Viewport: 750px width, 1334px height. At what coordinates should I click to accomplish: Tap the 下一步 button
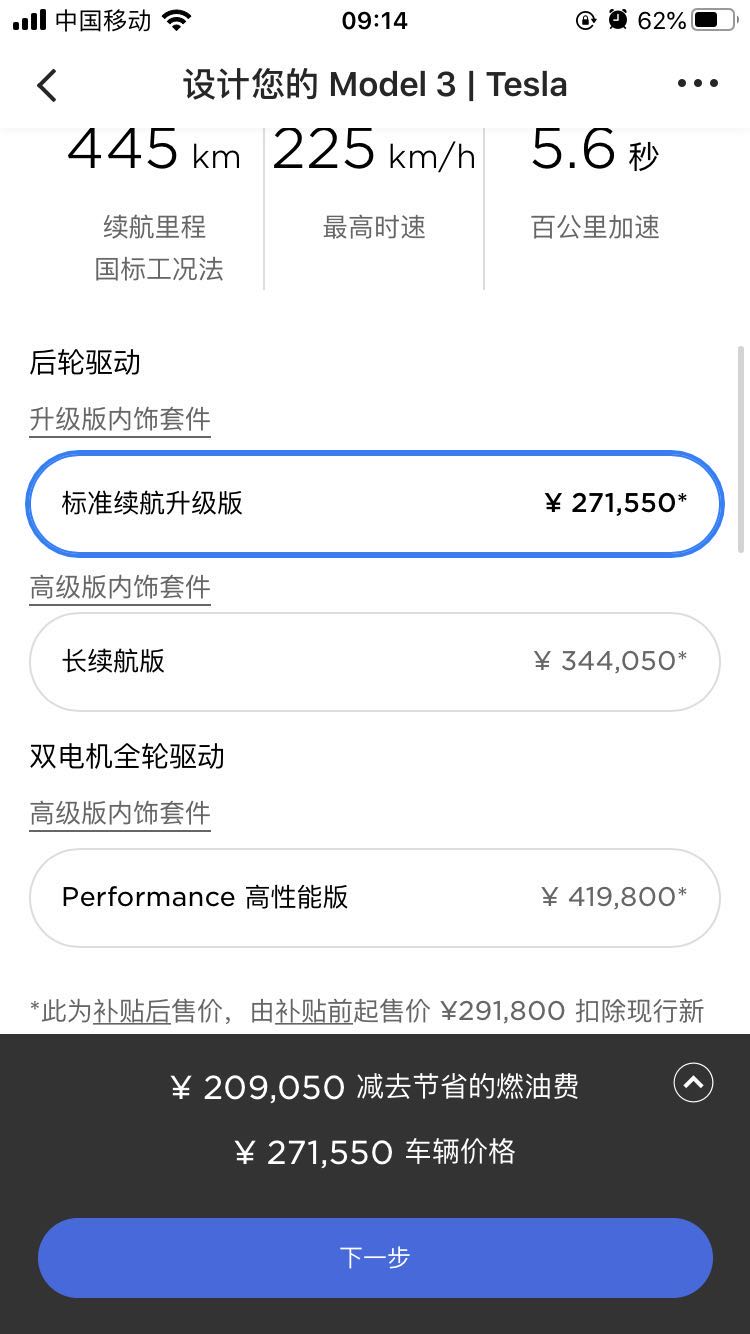tap(375, 1257)
